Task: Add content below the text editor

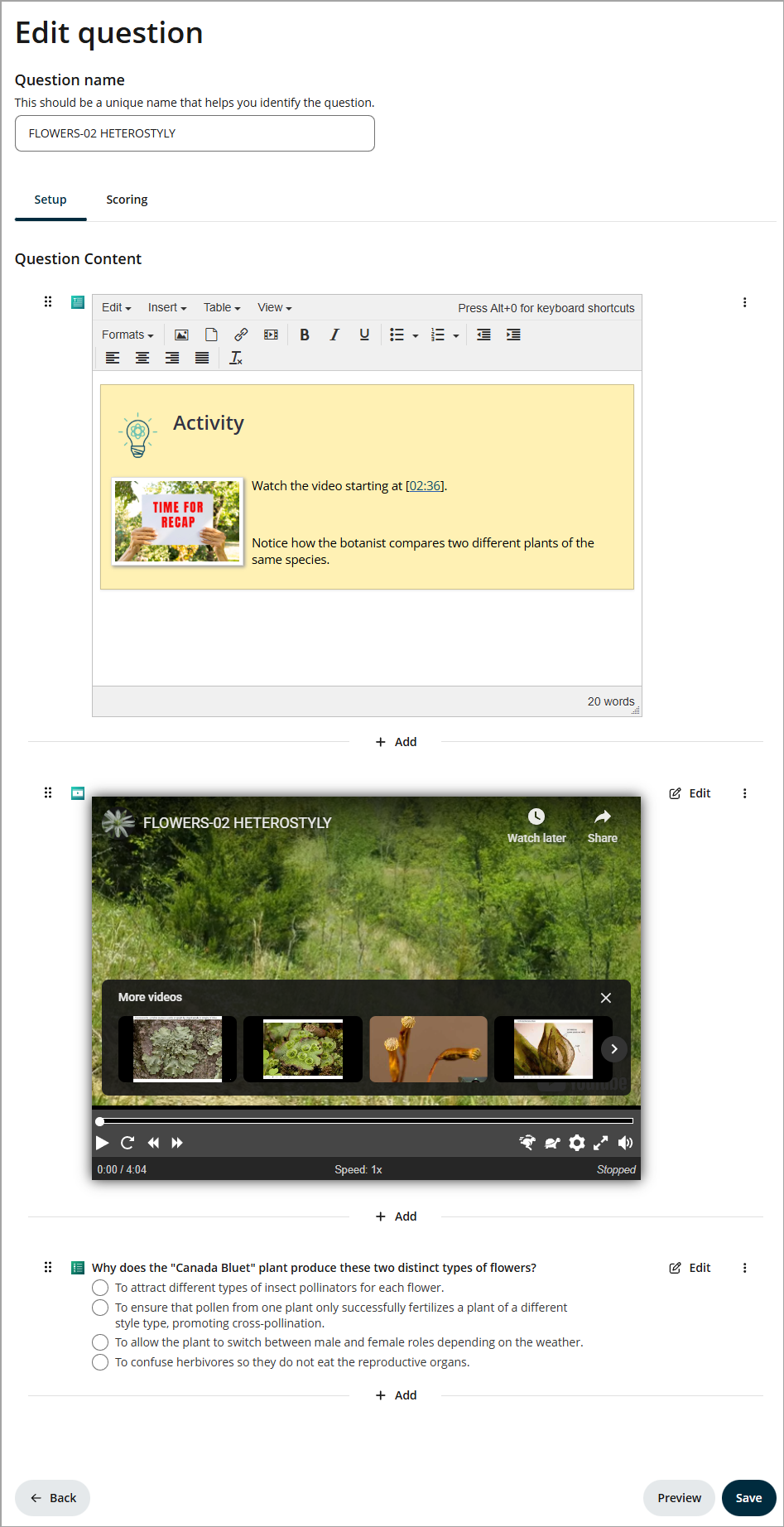Action: (396, 742)
